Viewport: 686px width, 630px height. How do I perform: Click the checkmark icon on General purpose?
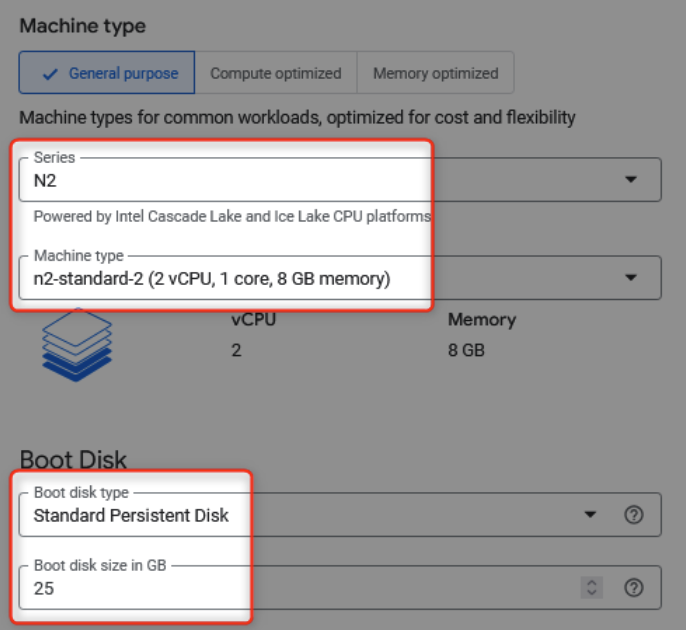click(50, 73)
